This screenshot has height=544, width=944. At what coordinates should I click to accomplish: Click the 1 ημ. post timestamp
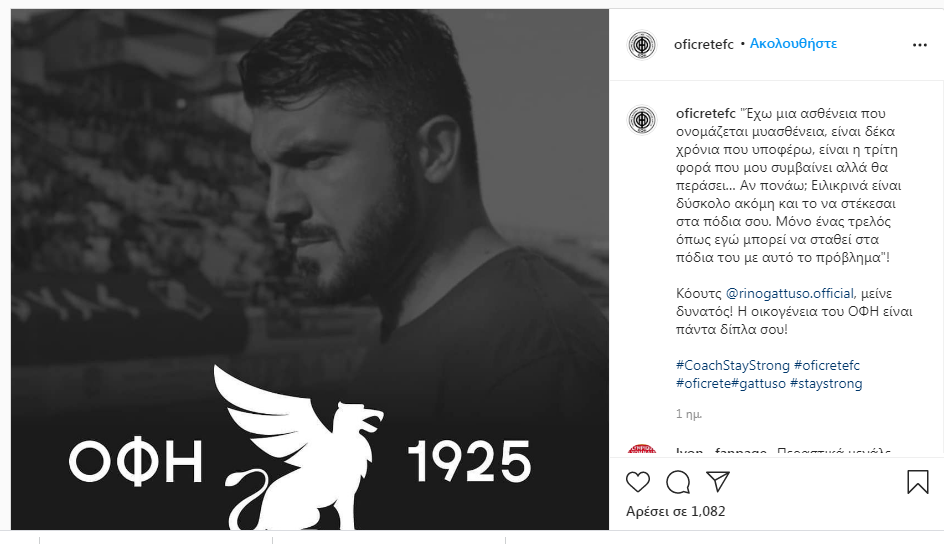click(x=689, y=414)
